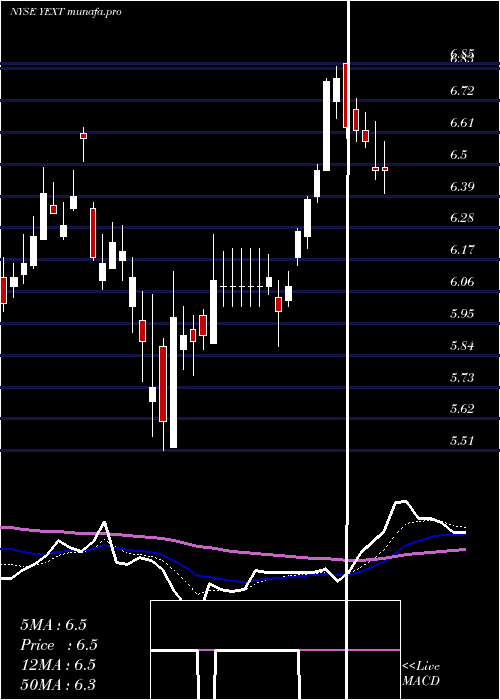Click the tall white candle reaching 6.72 level
Image resolution: width=500 pixels, height=700 pixels.
point(326,126)
